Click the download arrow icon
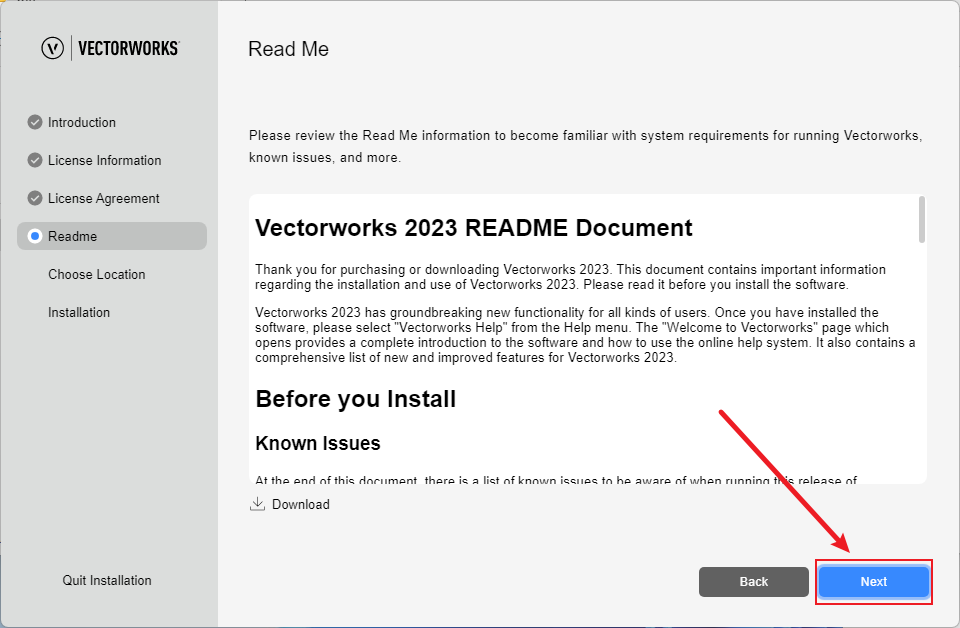Viewport: 960px width, 628px height. [257, 504]
